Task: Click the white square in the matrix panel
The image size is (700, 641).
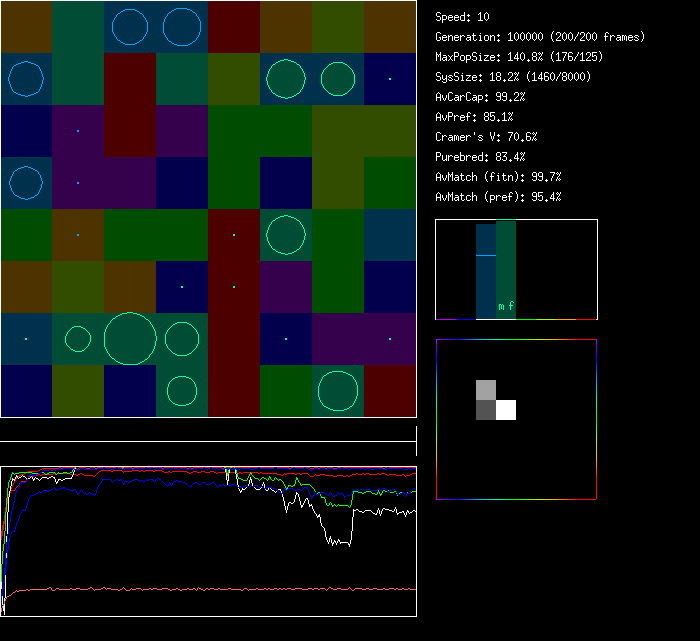Action: coord(506,410)
